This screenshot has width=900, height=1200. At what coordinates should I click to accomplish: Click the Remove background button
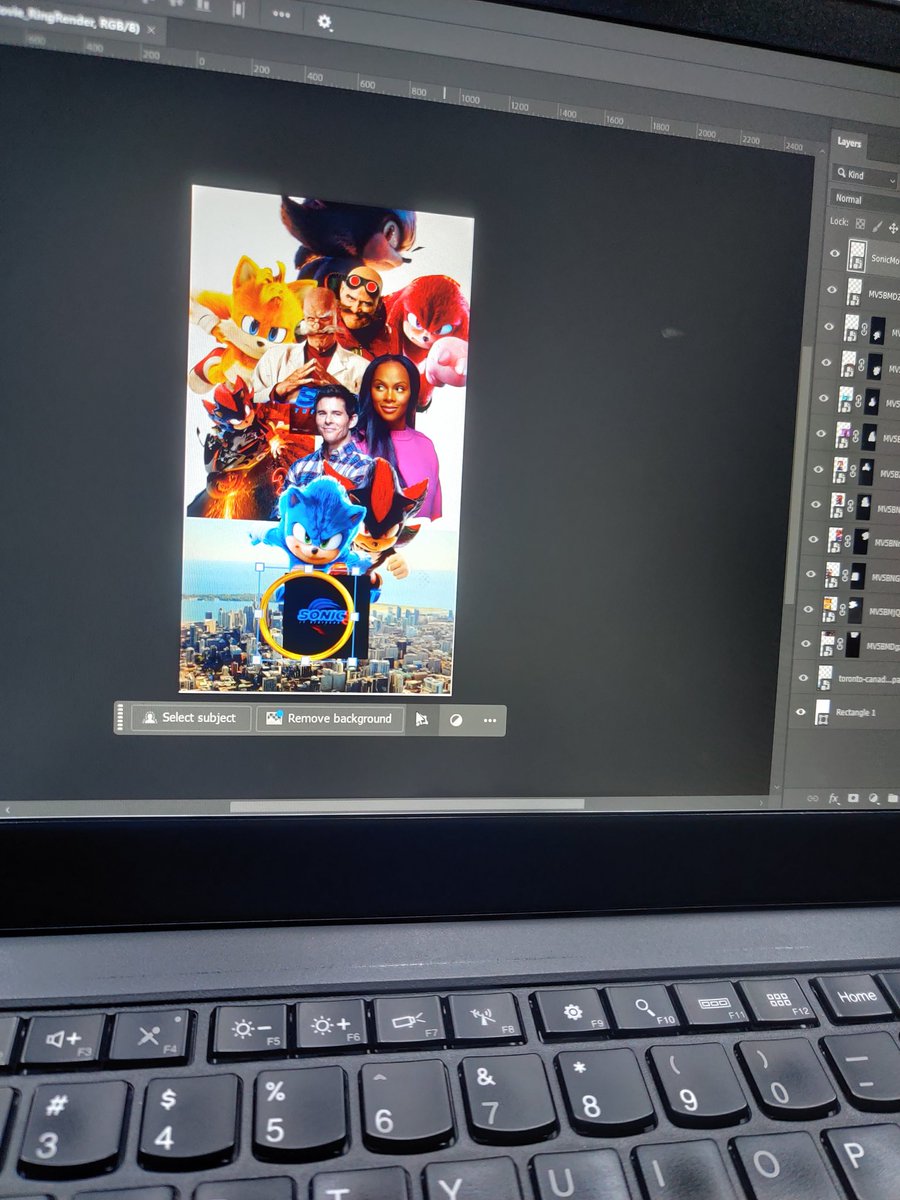point(330,719)
